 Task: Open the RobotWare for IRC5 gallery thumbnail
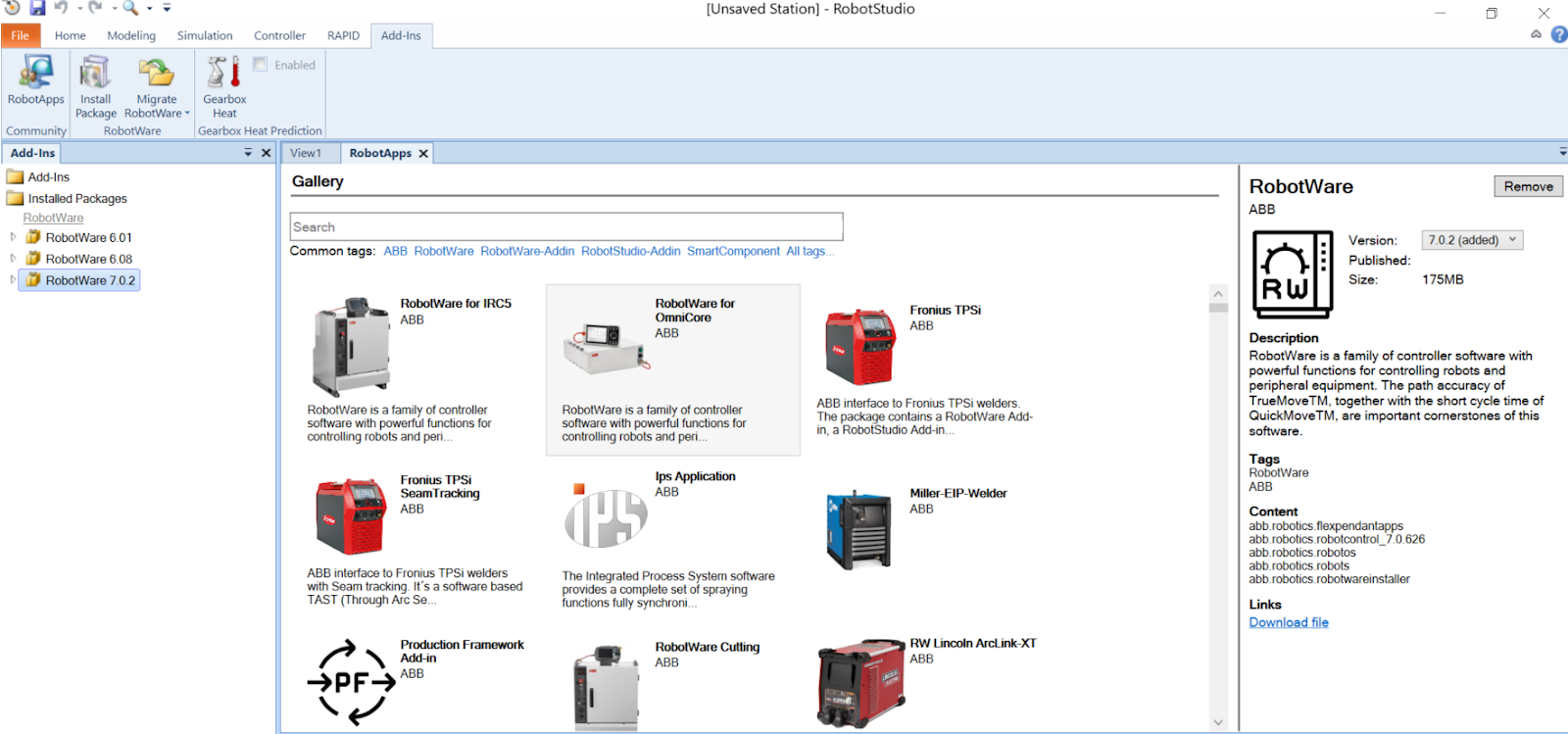352,347
